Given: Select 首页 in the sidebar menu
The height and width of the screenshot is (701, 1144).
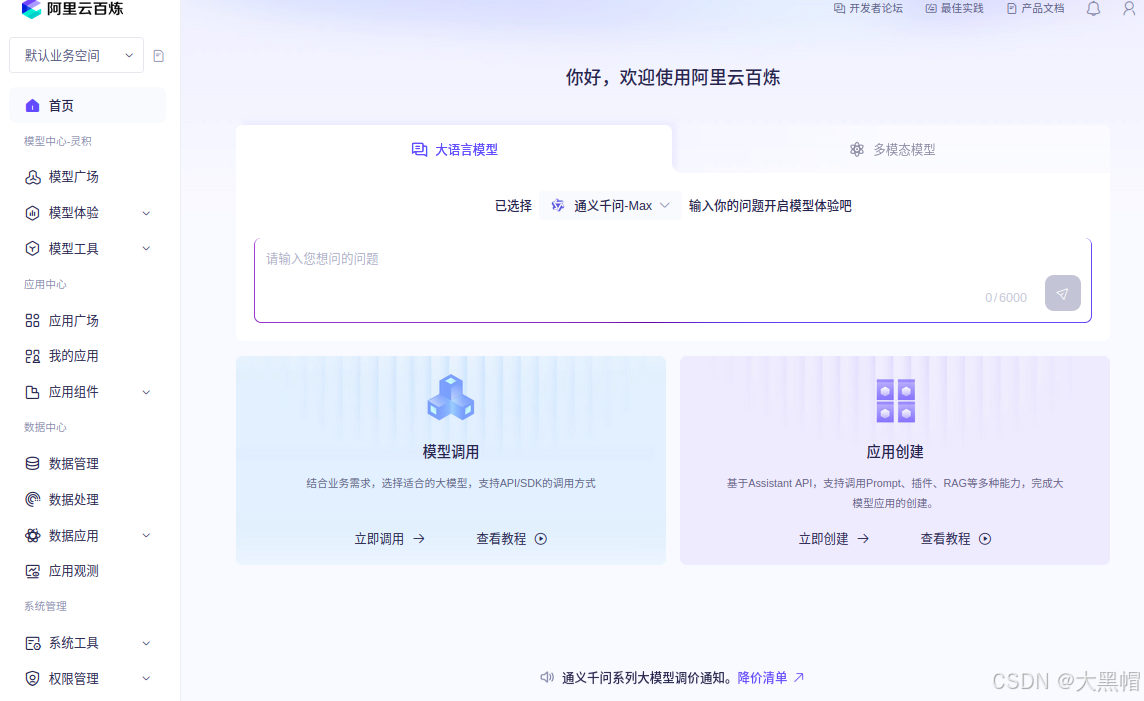Looking at the screenshot, I should pyautogui.click(x=88, y=106).
